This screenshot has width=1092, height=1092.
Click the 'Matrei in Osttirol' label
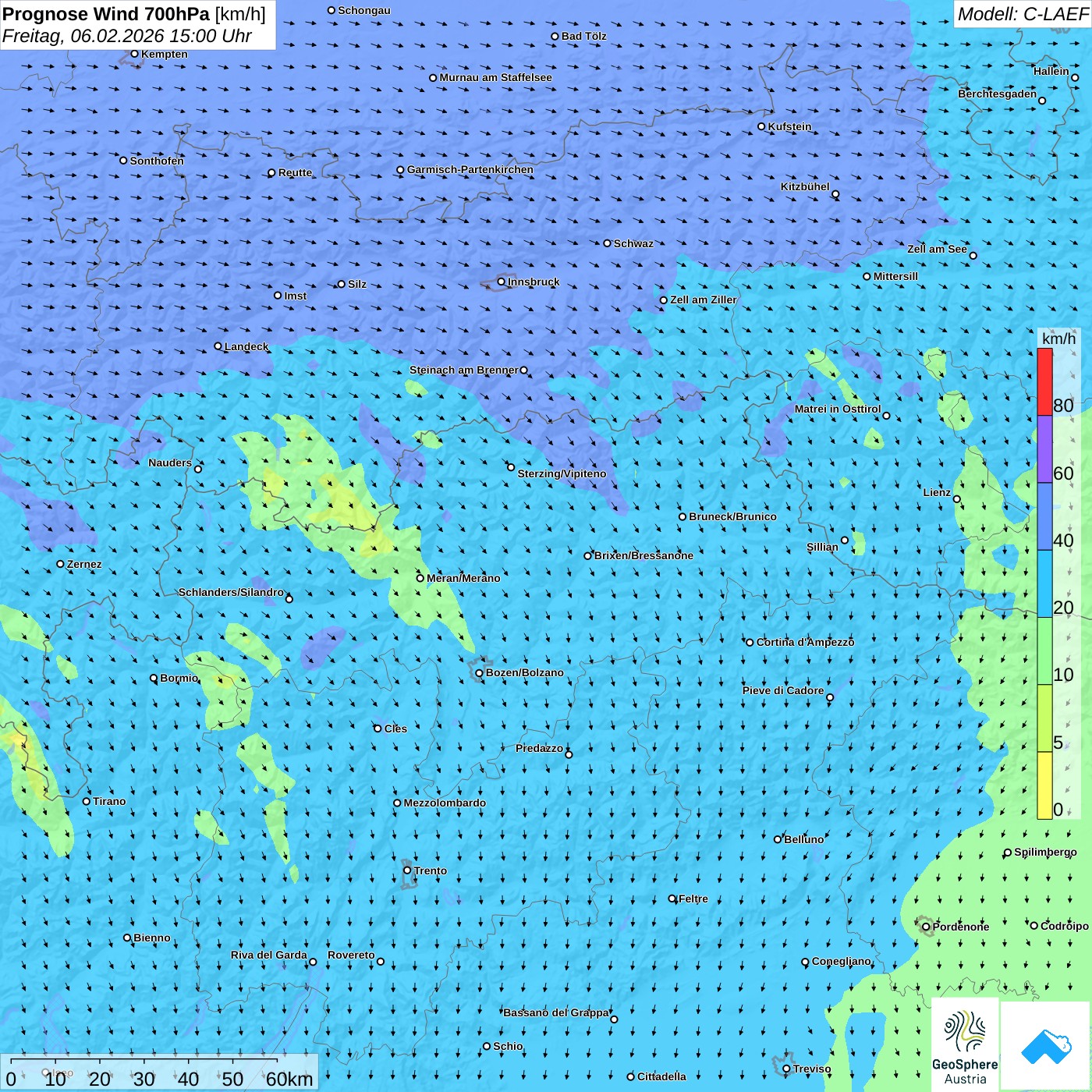838,409
